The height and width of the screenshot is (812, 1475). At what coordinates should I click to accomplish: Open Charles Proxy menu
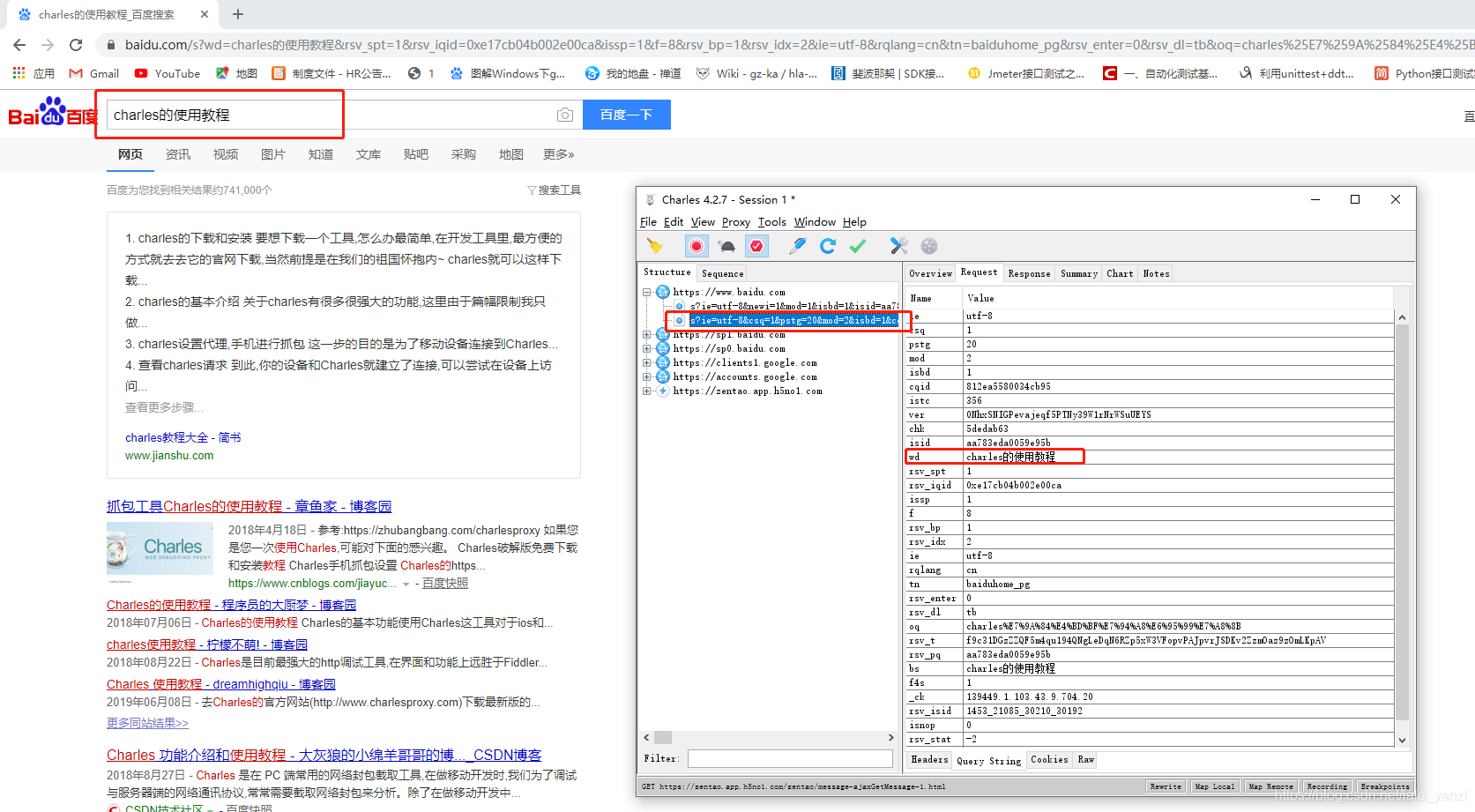(x=735, y=222)
